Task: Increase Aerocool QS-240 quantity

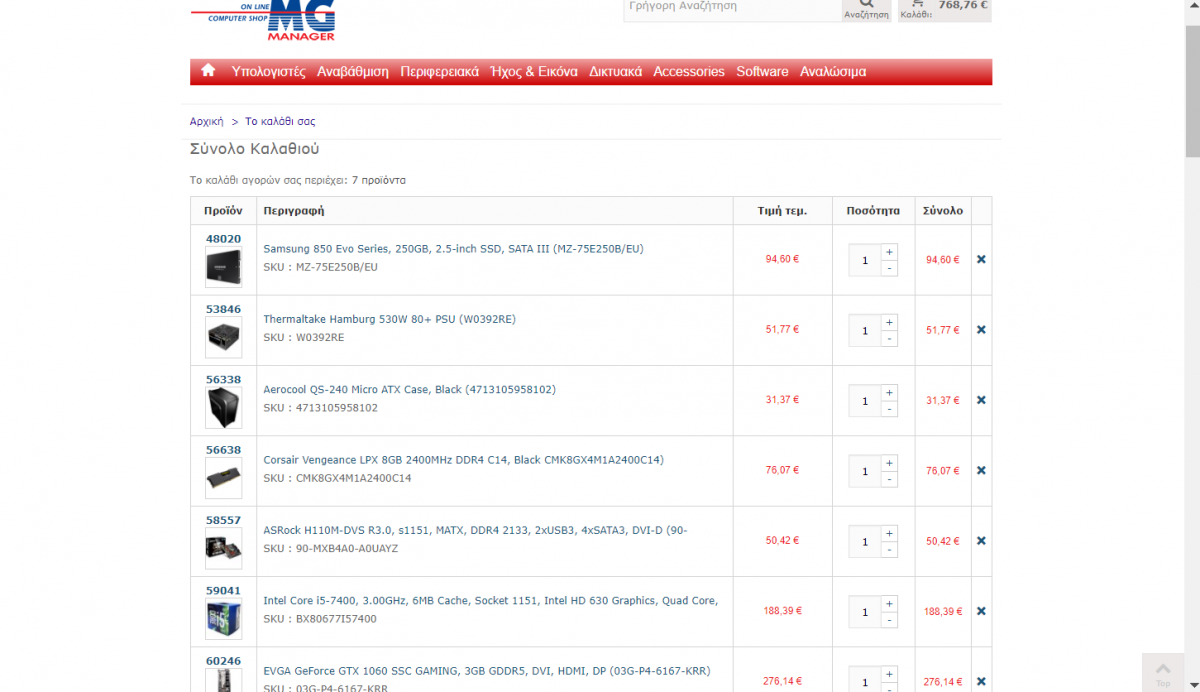Action: tap(889, 393)
